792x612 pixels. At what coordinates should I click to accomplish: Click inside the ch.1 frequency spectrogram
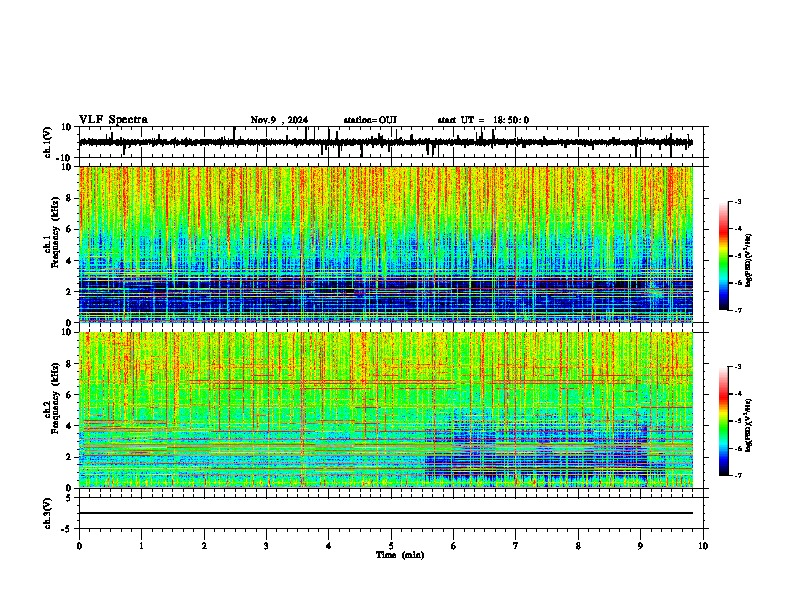tap(386, 244)
